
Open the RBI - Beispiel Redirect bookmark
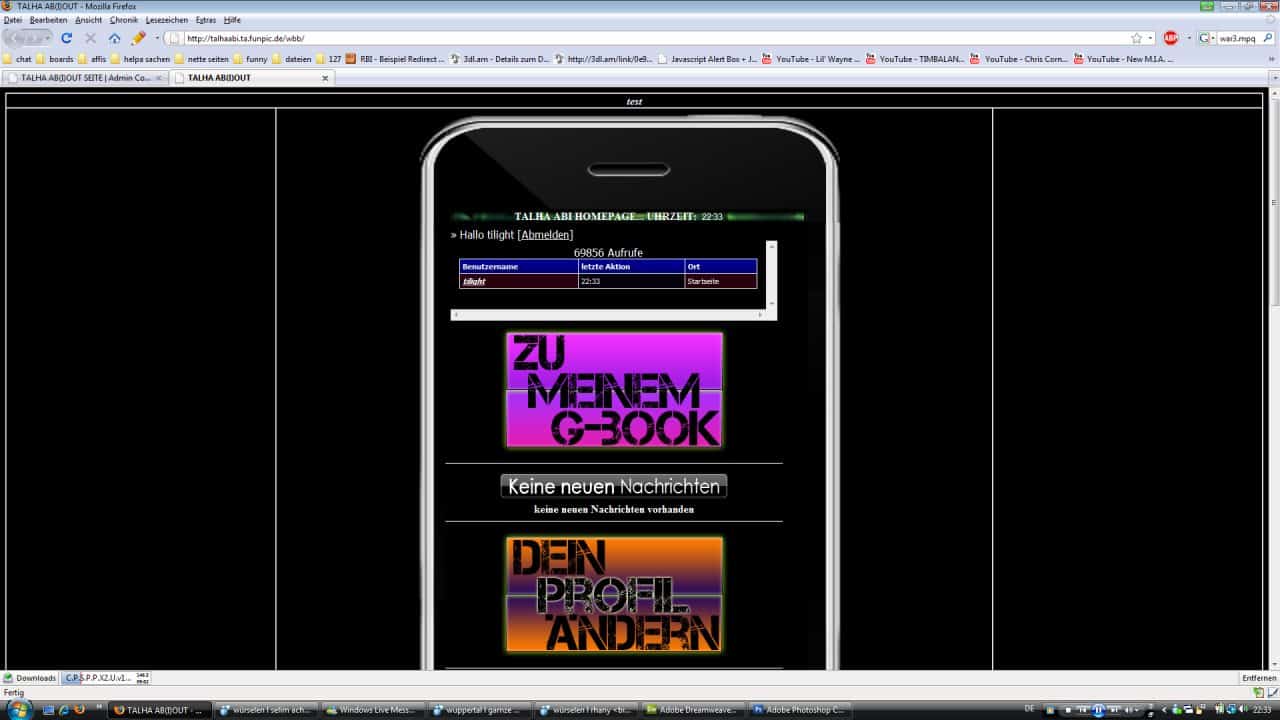[x=395, y=59]
